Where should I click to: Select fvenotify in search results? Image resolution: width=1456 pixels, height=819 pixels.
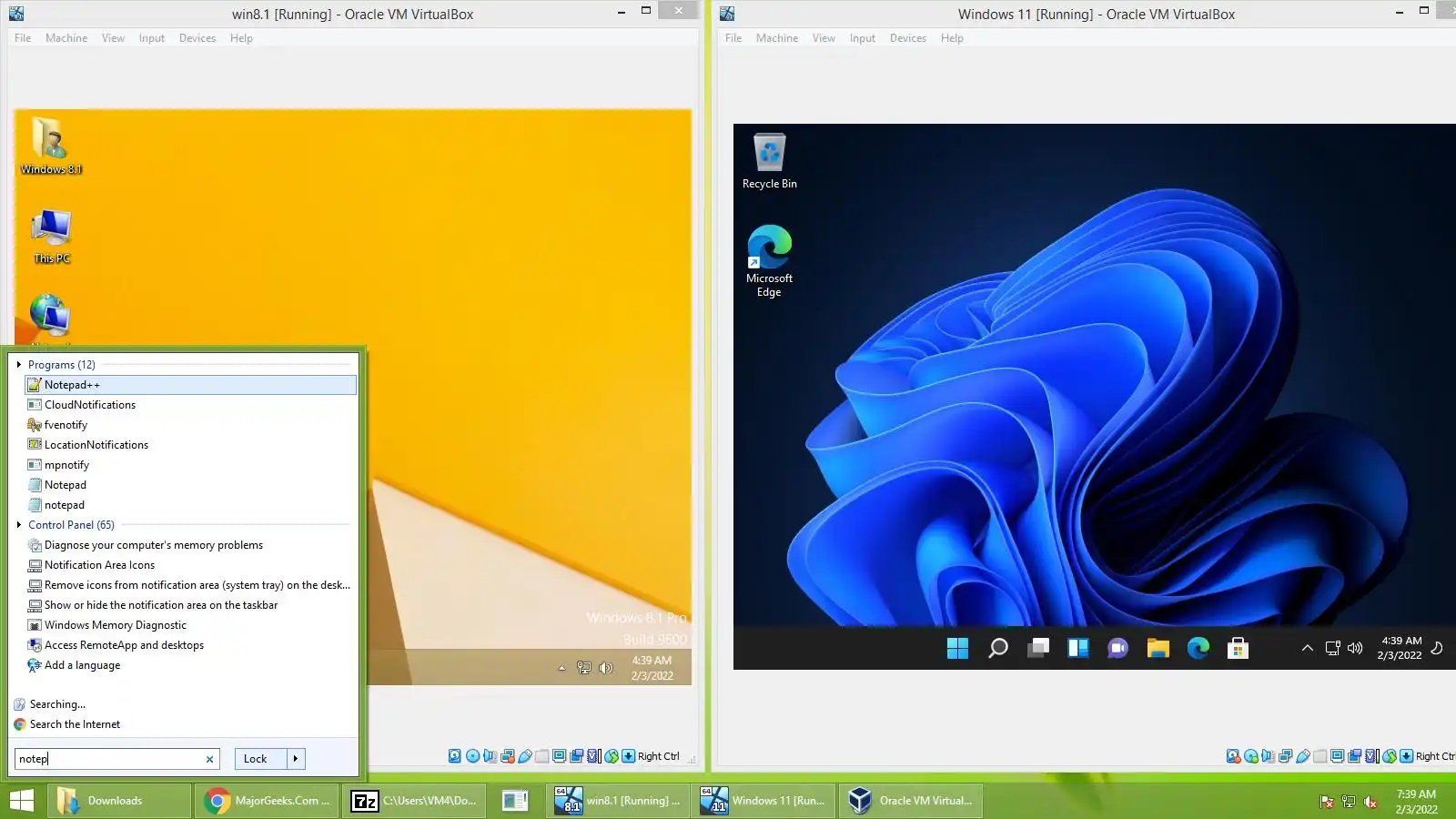tap(190, 425)
